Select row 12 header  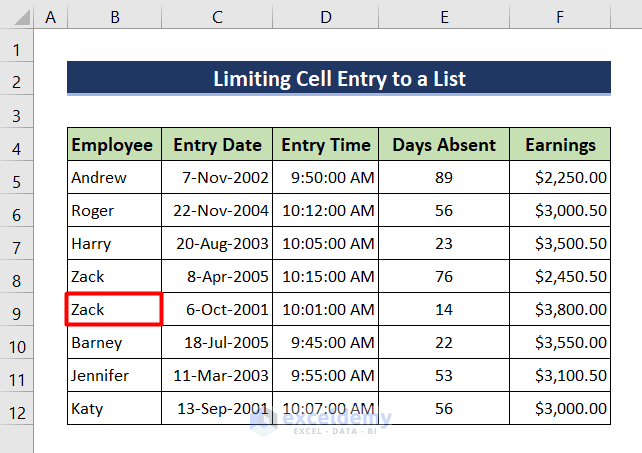(x=16, y=409)
